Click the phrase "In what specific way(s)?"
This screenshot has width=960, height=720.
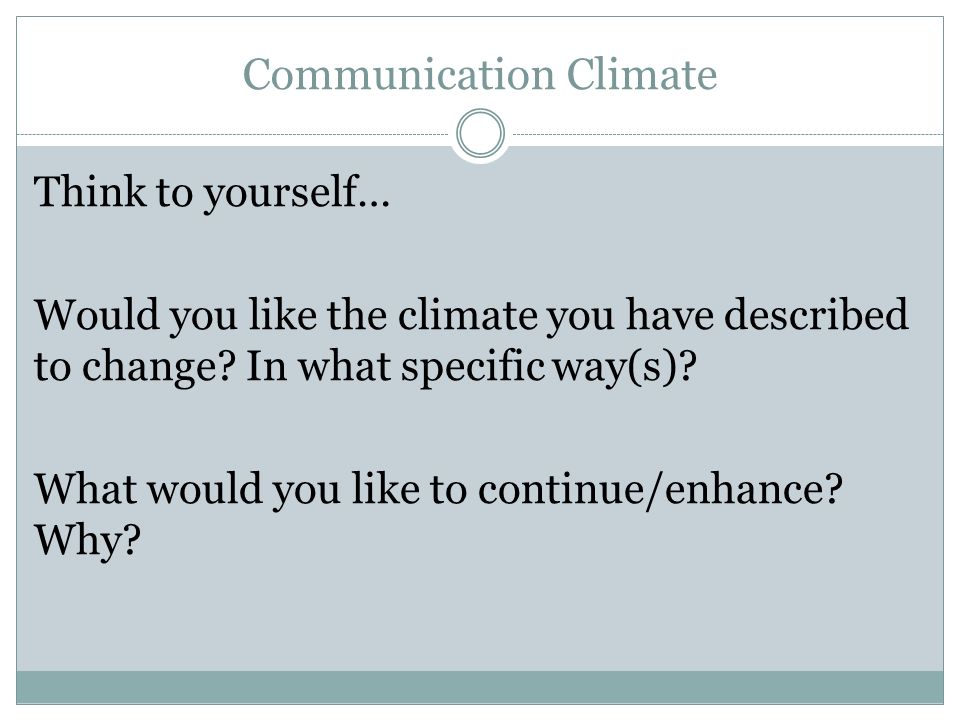[471, 368]
